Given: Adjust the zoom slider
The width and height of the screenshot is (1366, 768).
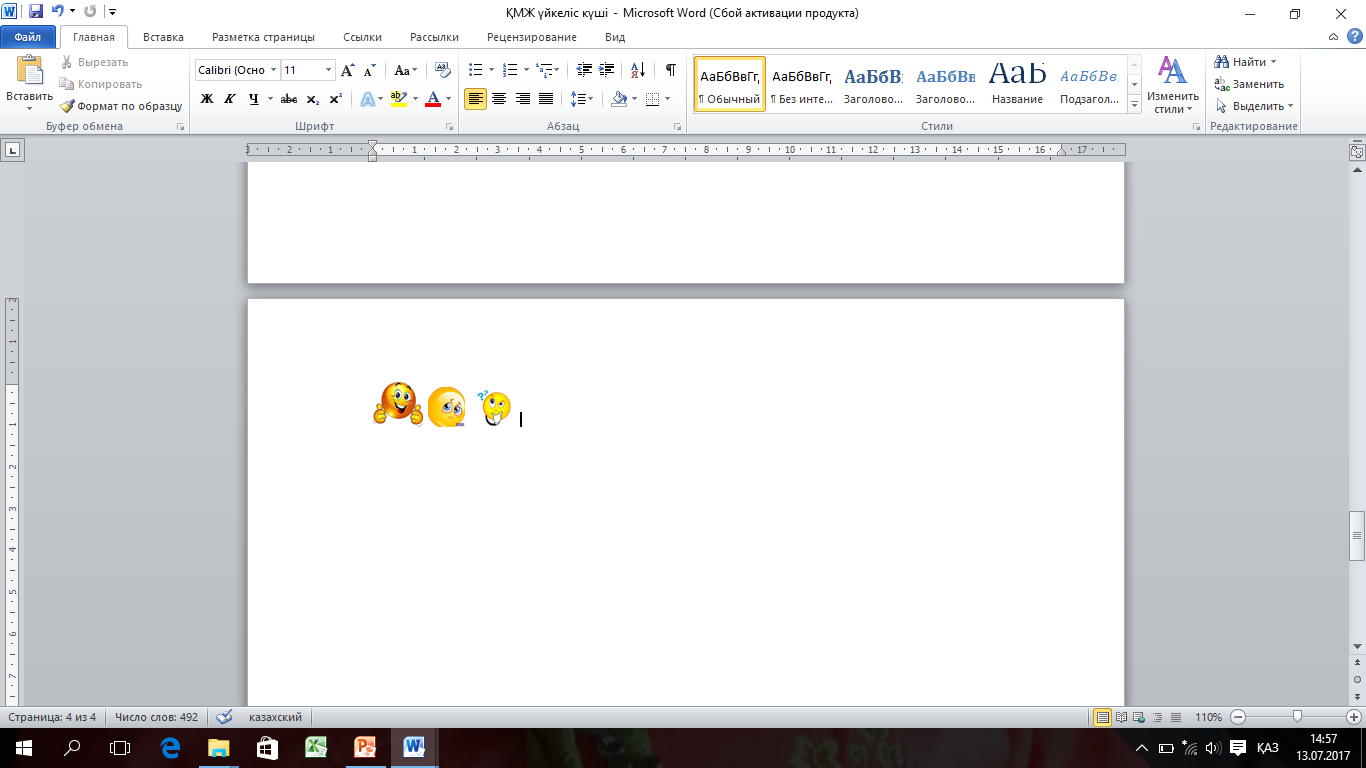Looking at the screenshot, I should pyautogui.click(x=1297, y=716).
